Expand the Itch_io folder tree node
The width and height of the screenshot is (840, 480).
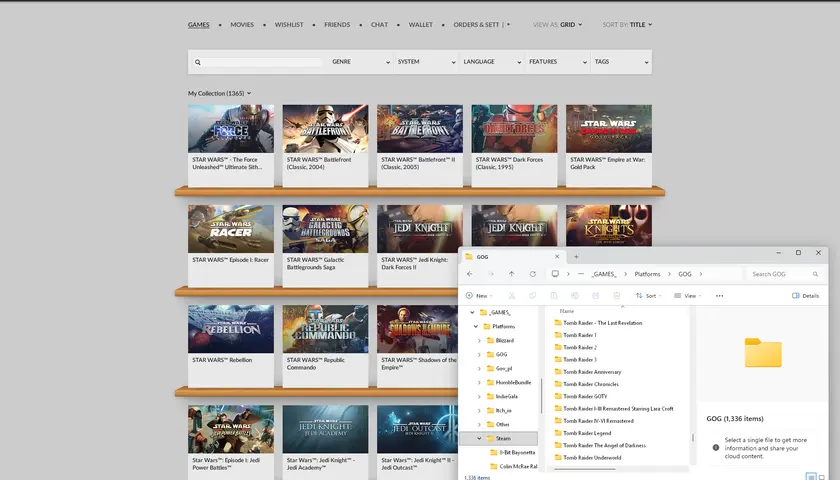tap(479, 410)
